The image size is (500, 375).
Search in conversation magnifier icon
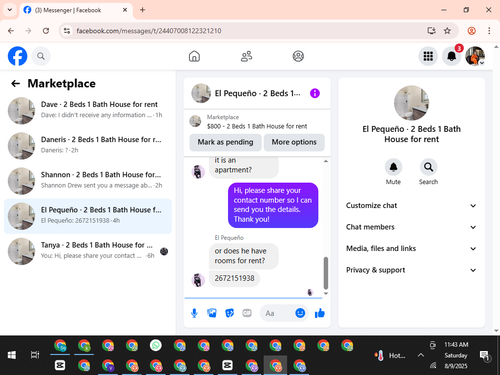428,167
